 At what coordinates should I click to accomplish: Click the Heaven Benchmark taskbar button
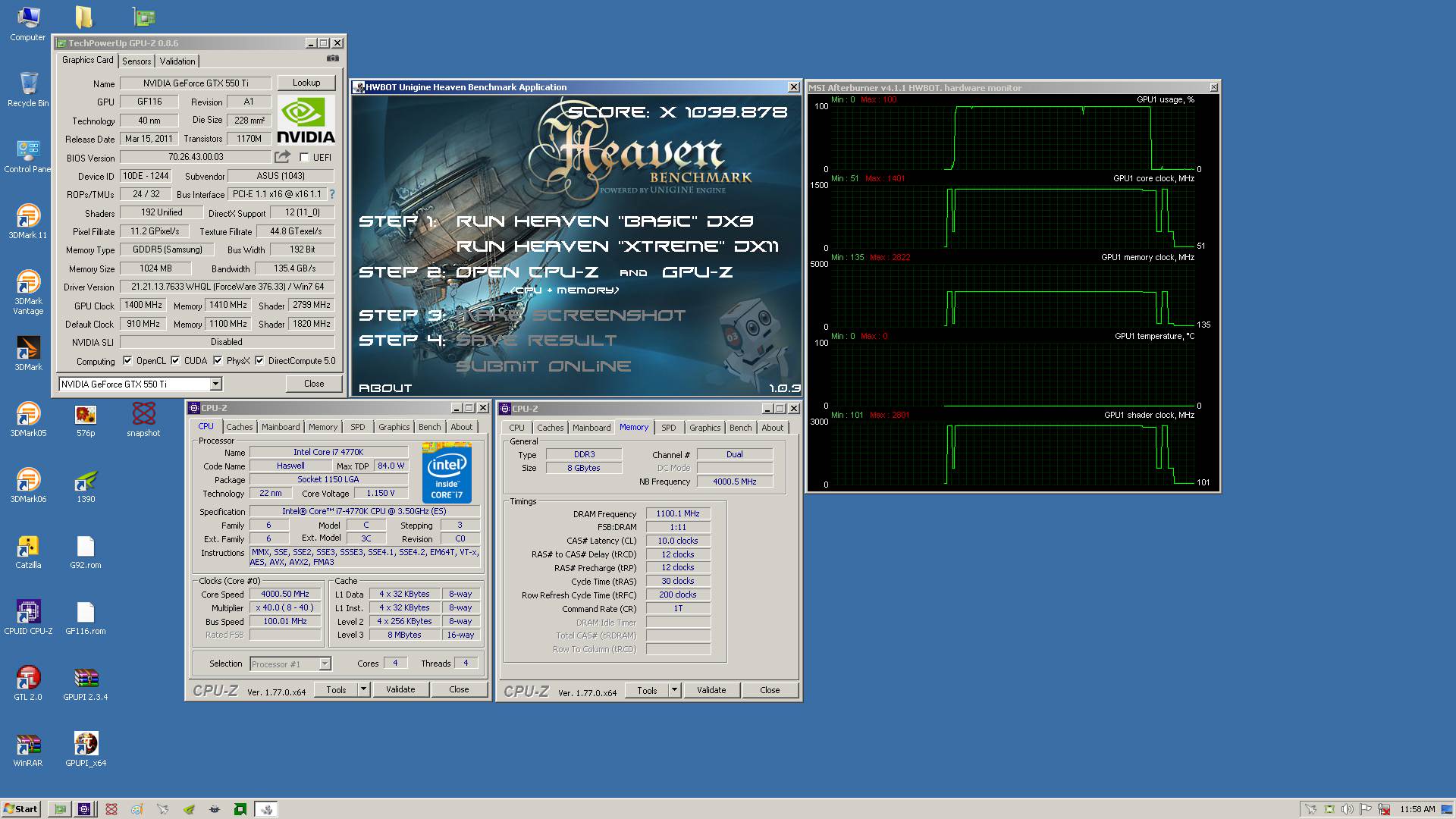pos(266,809)
